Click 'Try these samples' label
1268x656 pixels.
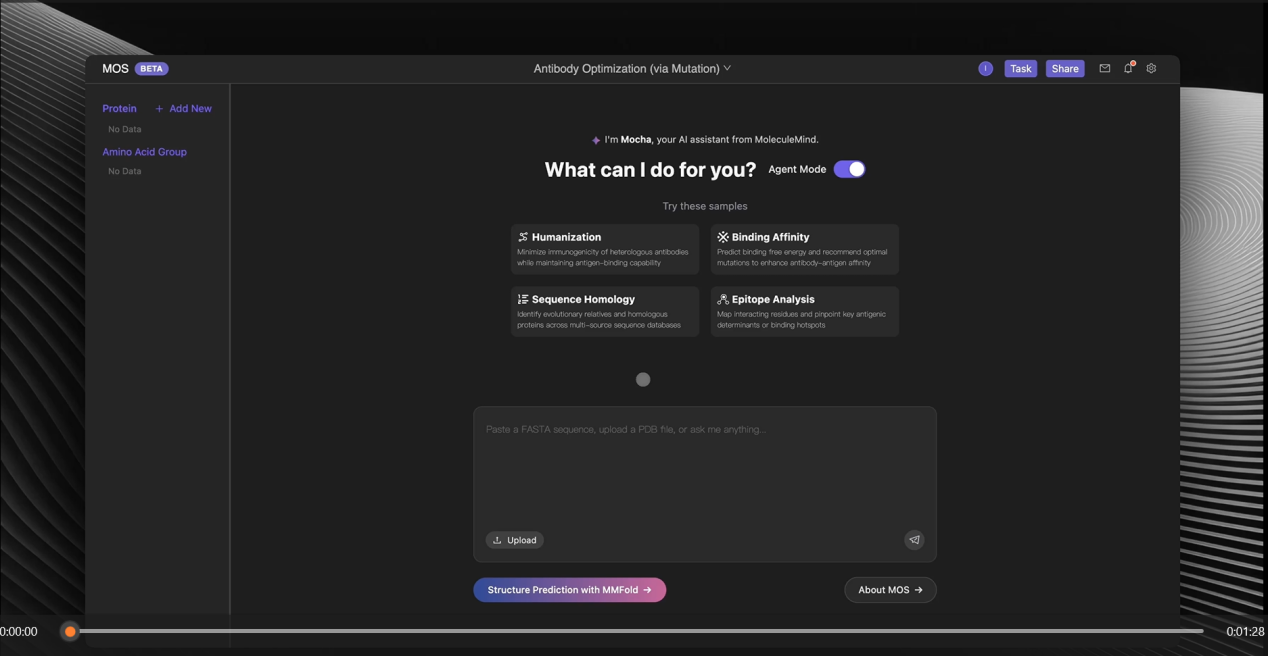click(x=705, y=206)
